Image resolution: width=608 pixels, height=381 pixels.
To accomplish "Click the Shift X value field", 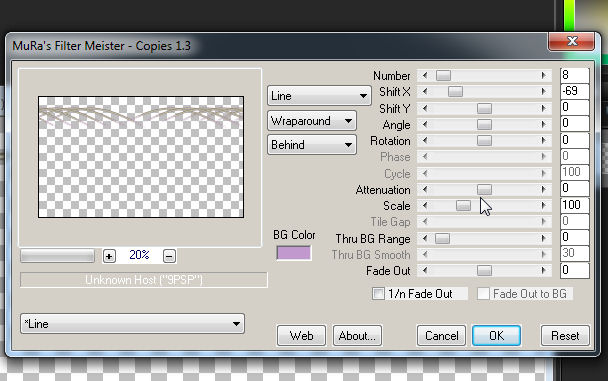I will click(x=575, y=91).
